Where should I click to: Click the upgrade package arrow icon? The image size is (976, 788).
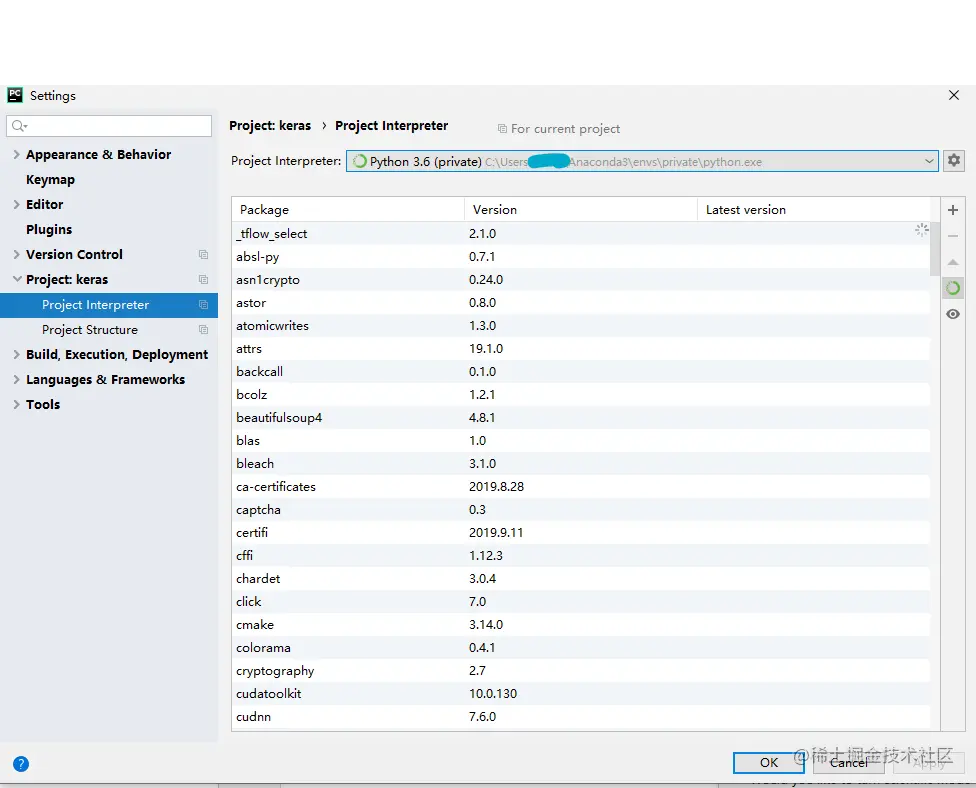click(x=952, y=262)
